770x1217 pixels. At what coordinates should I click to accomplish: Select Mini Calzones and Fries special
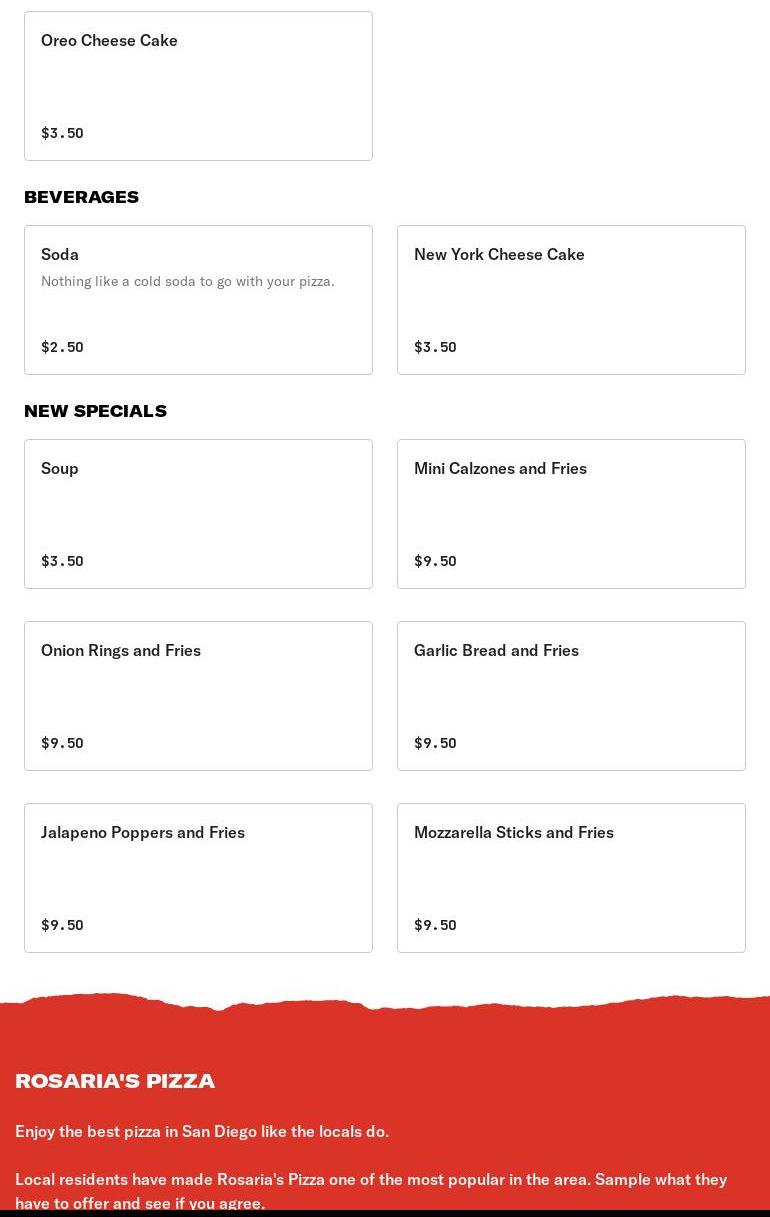coord(571,514)
